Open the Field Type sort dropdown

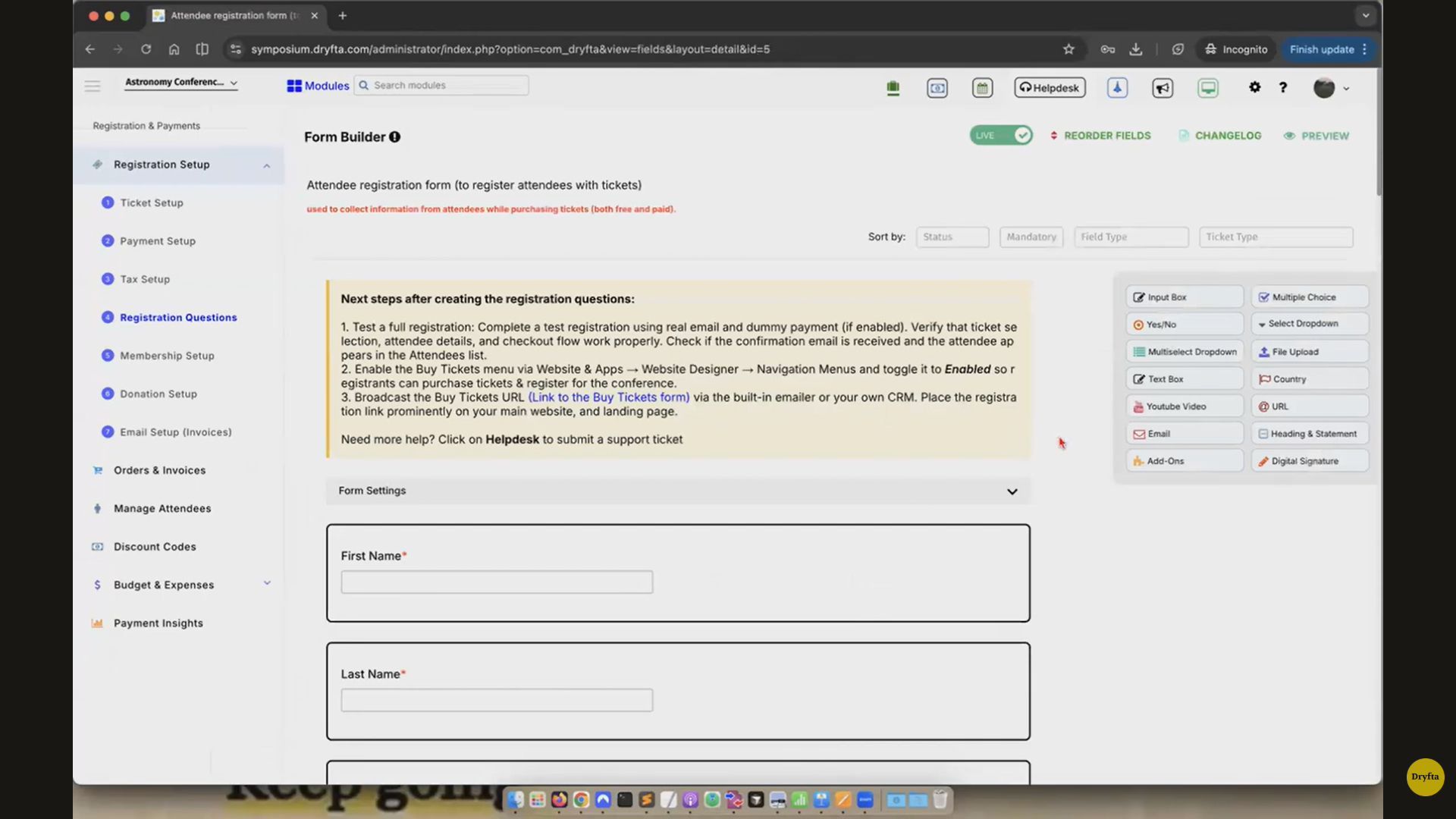tap(1131, 237)
